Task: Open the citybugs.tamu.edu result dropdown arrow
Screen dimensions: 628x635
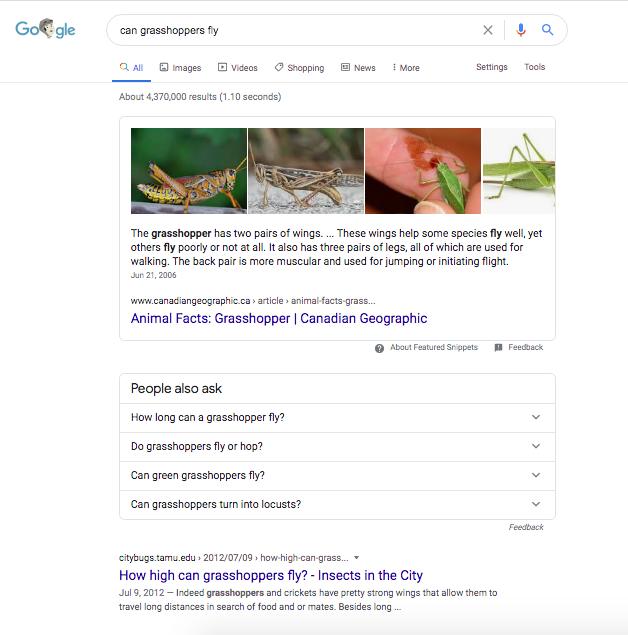Action: 356,558
